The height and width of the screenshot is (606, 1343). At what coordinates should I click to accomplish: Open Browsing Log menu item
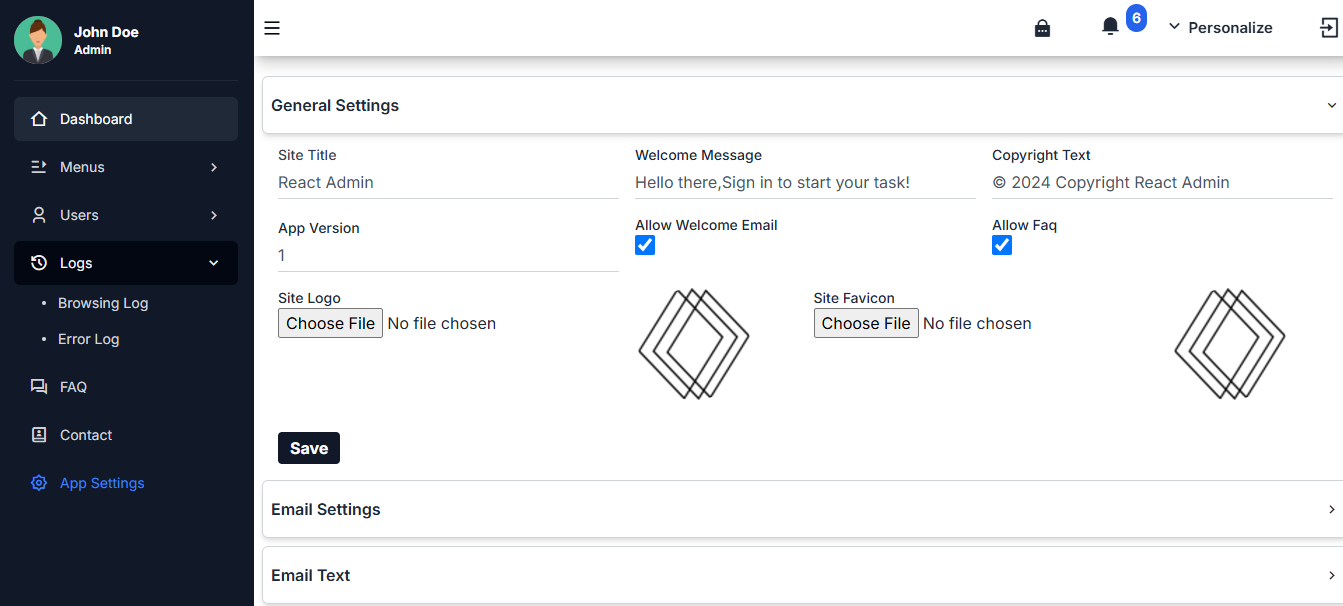pyautogui.click(x=103, y=303)
